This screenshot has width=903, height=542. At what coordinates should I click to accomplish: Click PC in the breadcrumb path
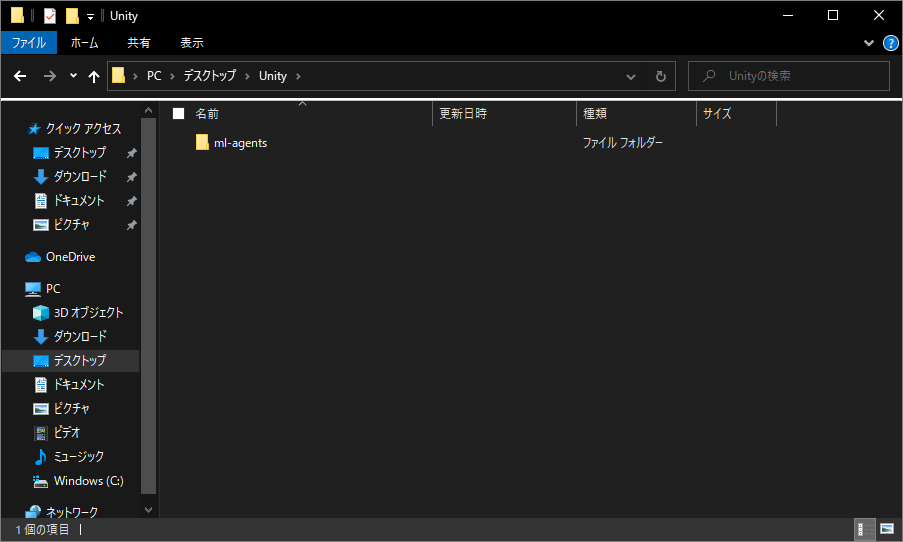(154, 76)
